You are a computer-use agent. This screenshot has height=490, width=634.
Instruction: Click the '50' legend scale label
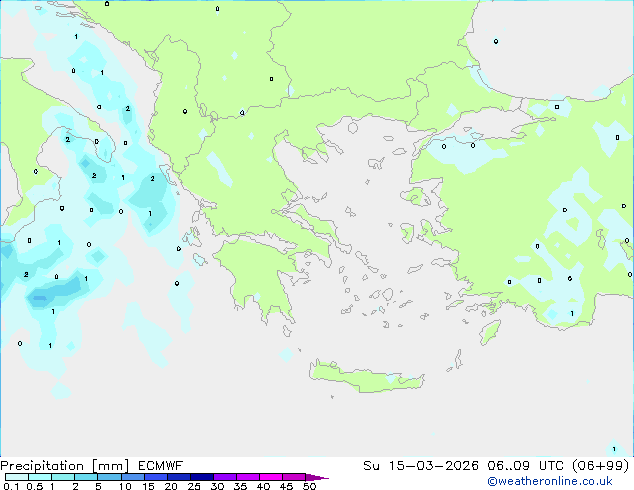coord(309,486)
